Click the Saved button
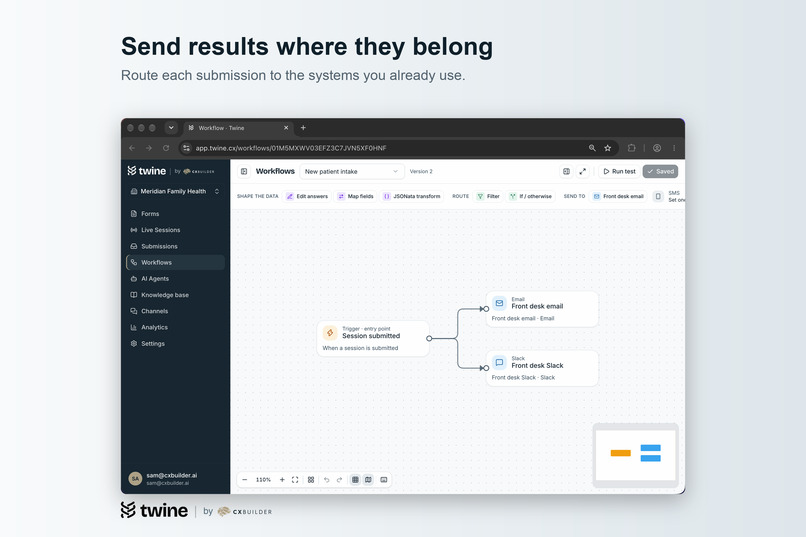 [x=660, y=172]
